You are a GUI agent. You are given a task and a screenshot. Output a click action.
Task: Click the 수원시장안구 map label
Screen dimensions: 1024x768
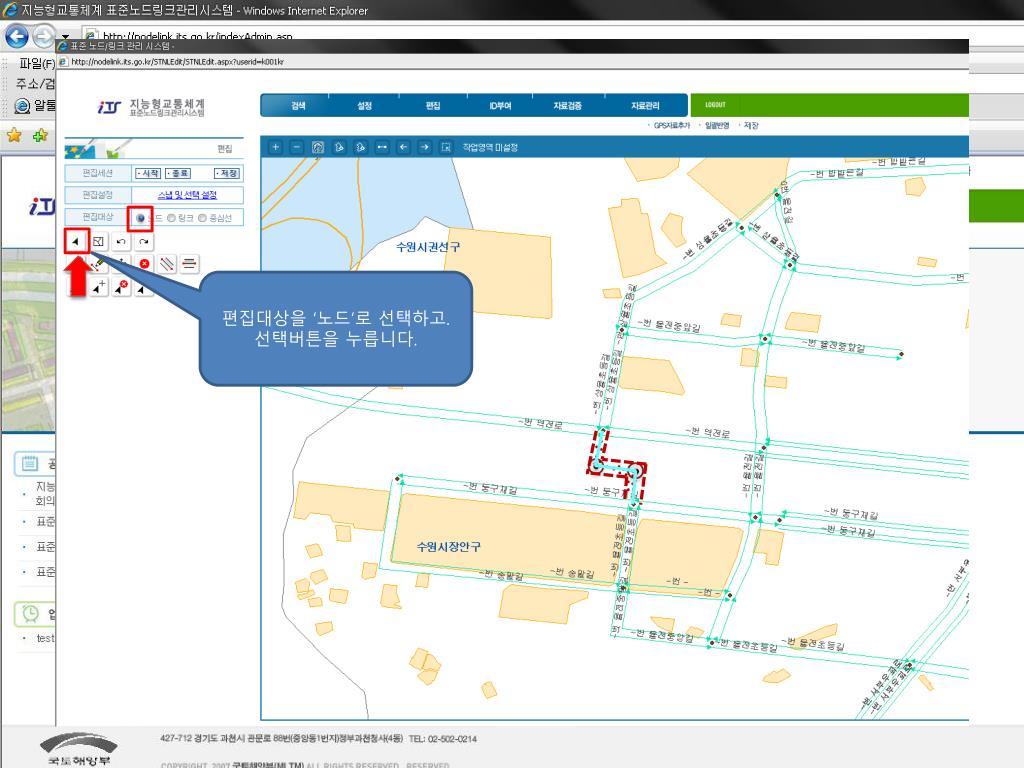[449, 547]
